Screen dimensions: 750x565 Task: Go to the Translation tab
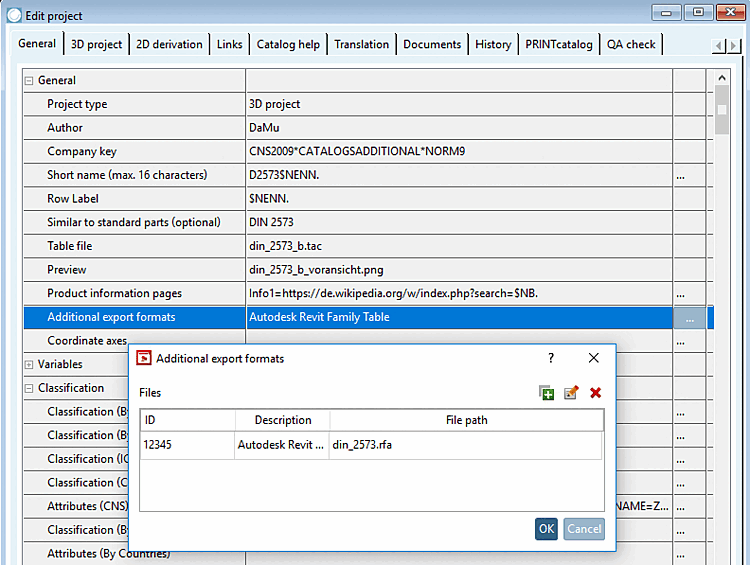[361, 44]
